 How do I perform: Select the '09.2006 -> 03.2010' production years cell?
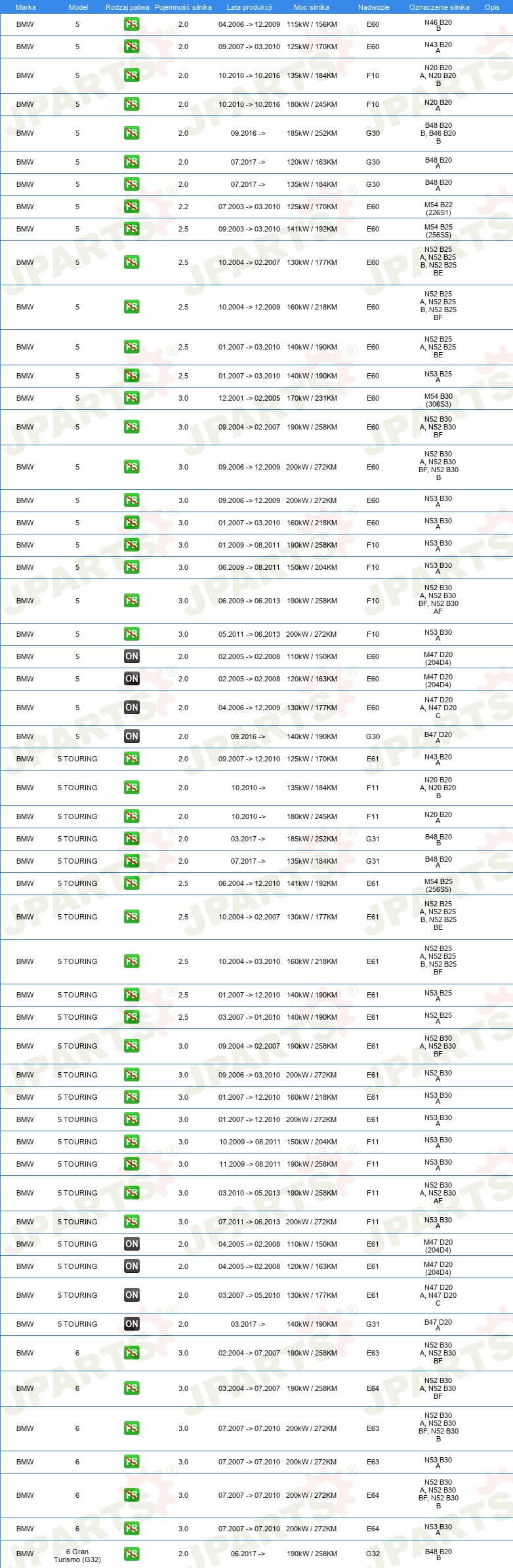point(249,1075)
